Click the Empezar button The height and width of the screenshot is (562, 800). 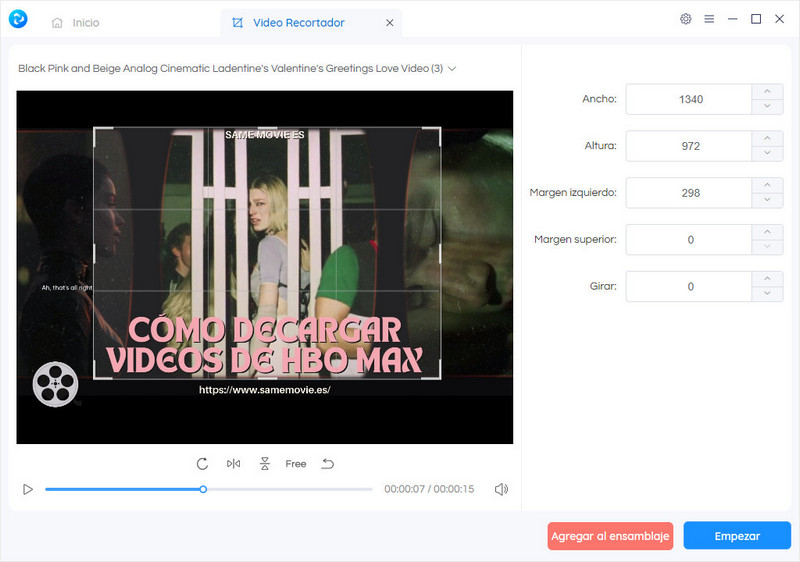pos(737,536)
